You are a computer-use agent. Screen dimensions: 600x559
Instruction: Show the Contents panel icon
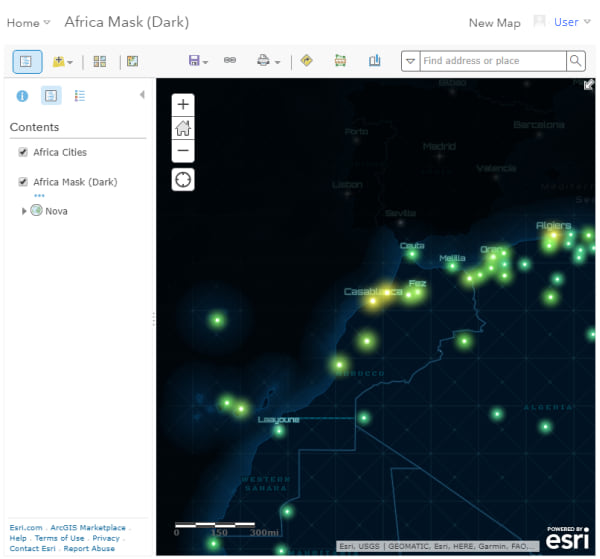pyautogui.click(x=51, y=95)
